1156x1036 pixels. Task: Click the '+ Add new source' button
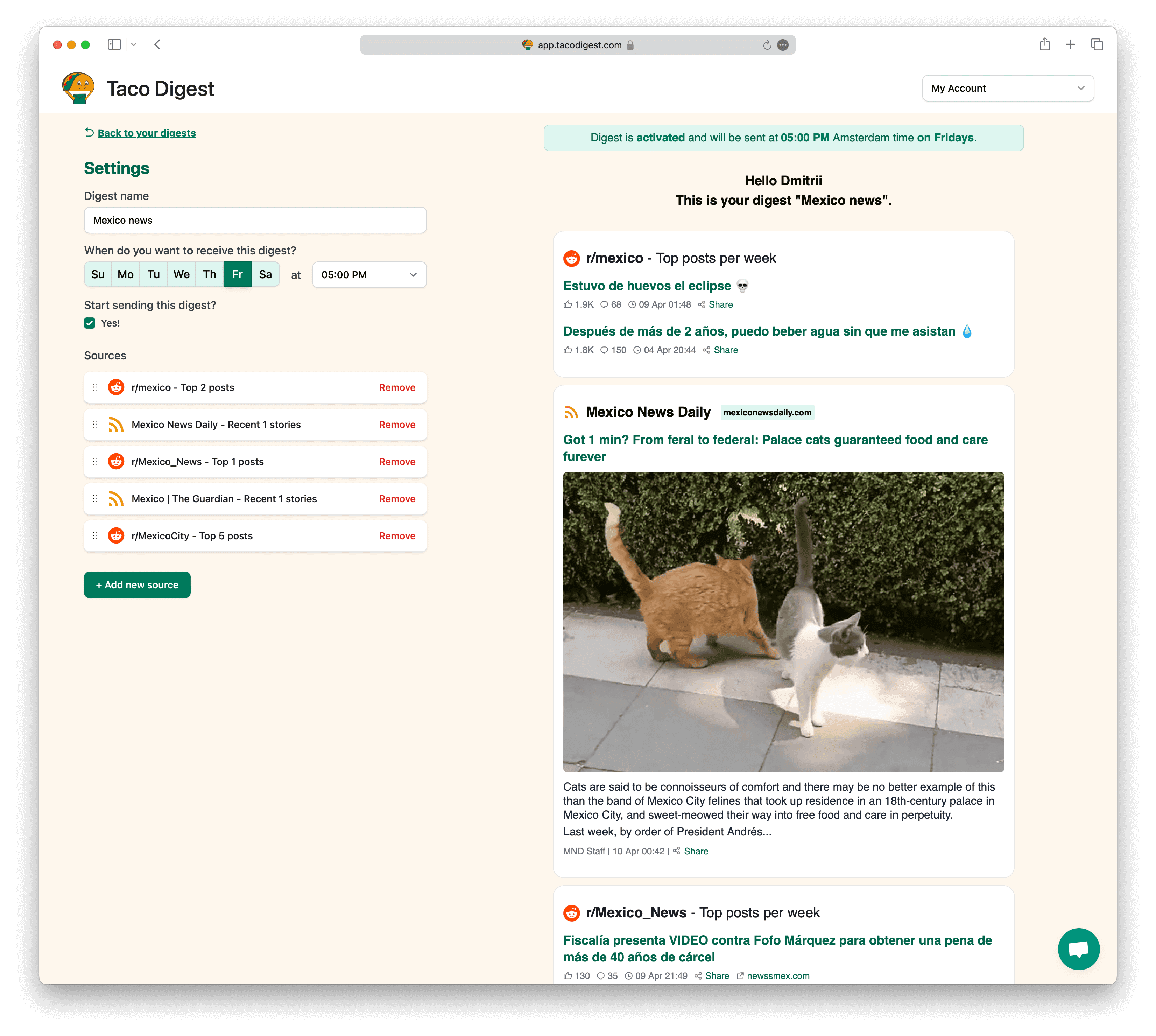137,585
